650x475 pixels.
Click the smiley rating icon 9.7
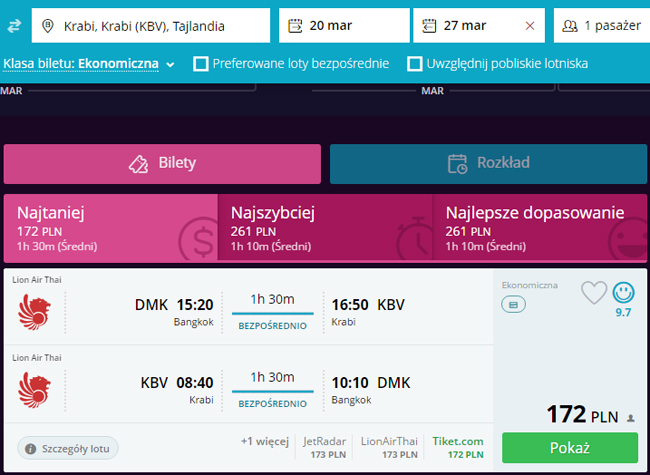tap(623, 293)
